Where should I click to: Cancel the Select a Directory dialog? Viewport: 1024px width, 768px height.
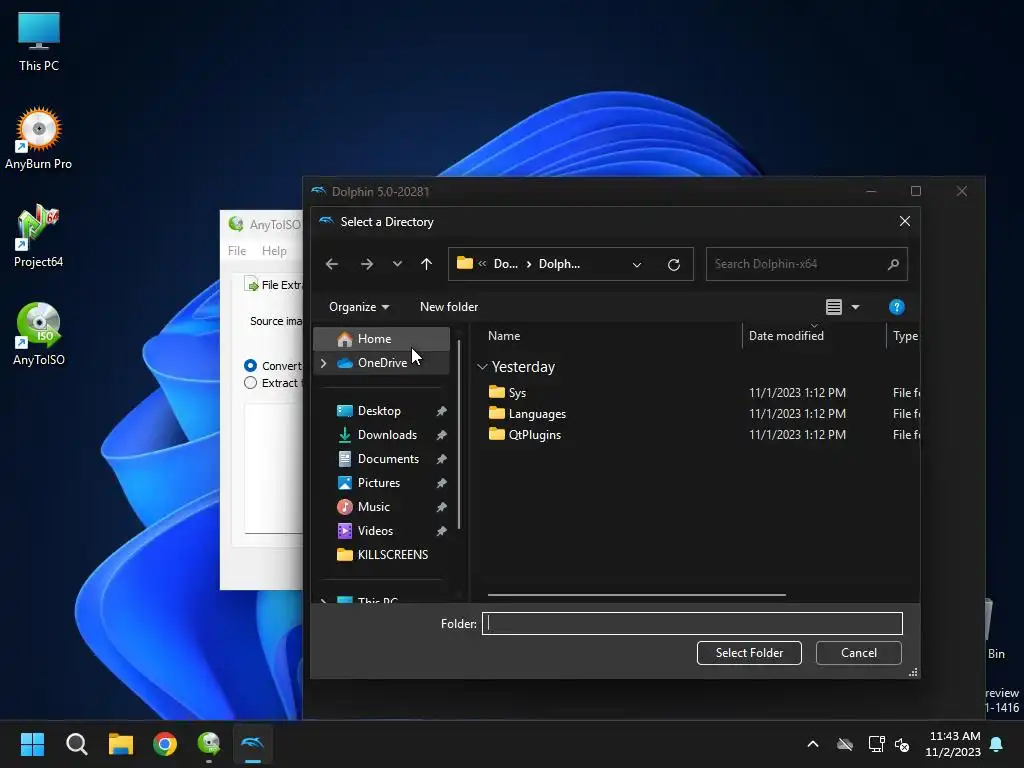tap(859, 653)
